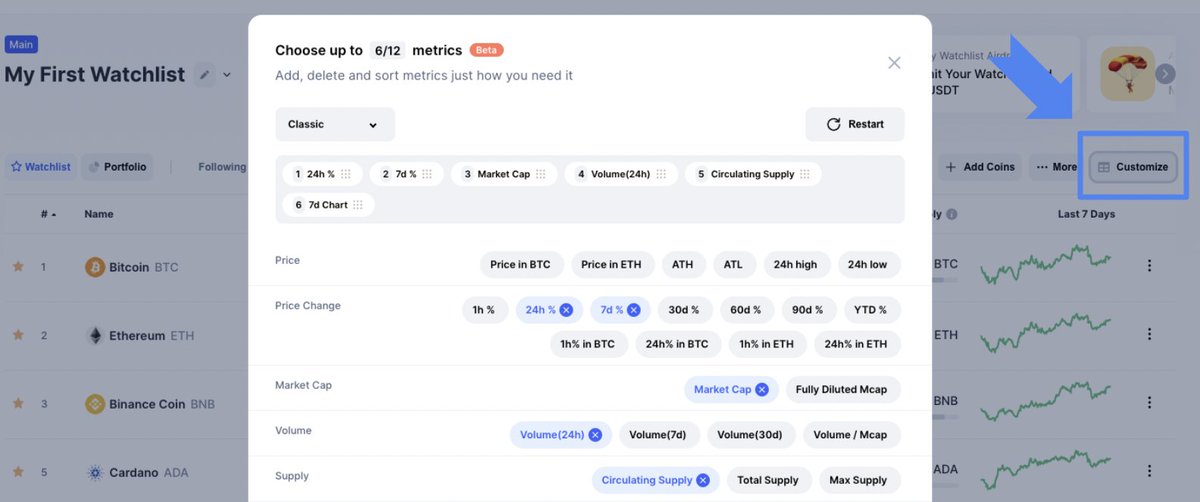Add the Volume(7d) metric

(x=658, y=435)
